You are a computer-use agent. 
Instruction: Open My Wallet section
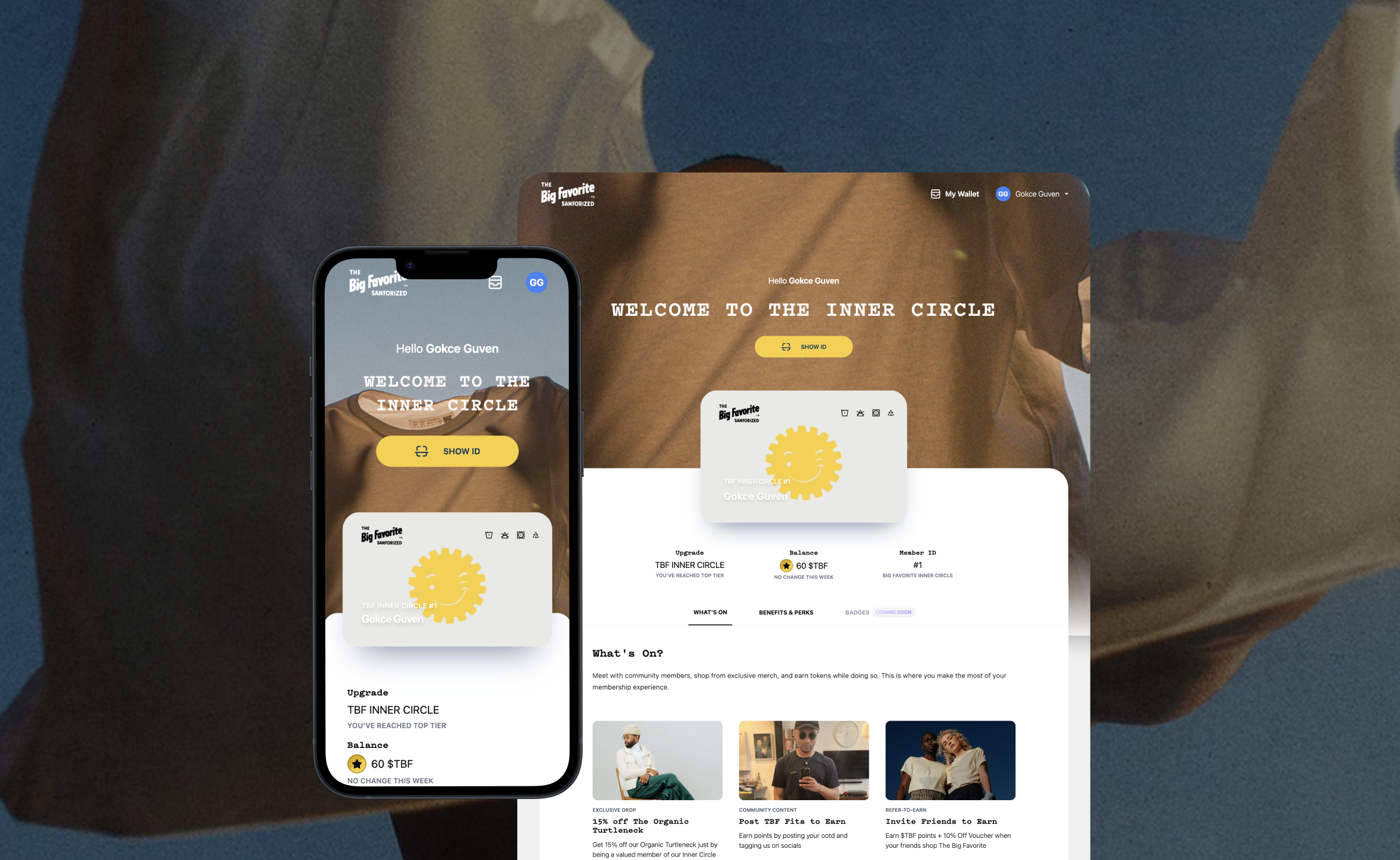click(952, 193)
